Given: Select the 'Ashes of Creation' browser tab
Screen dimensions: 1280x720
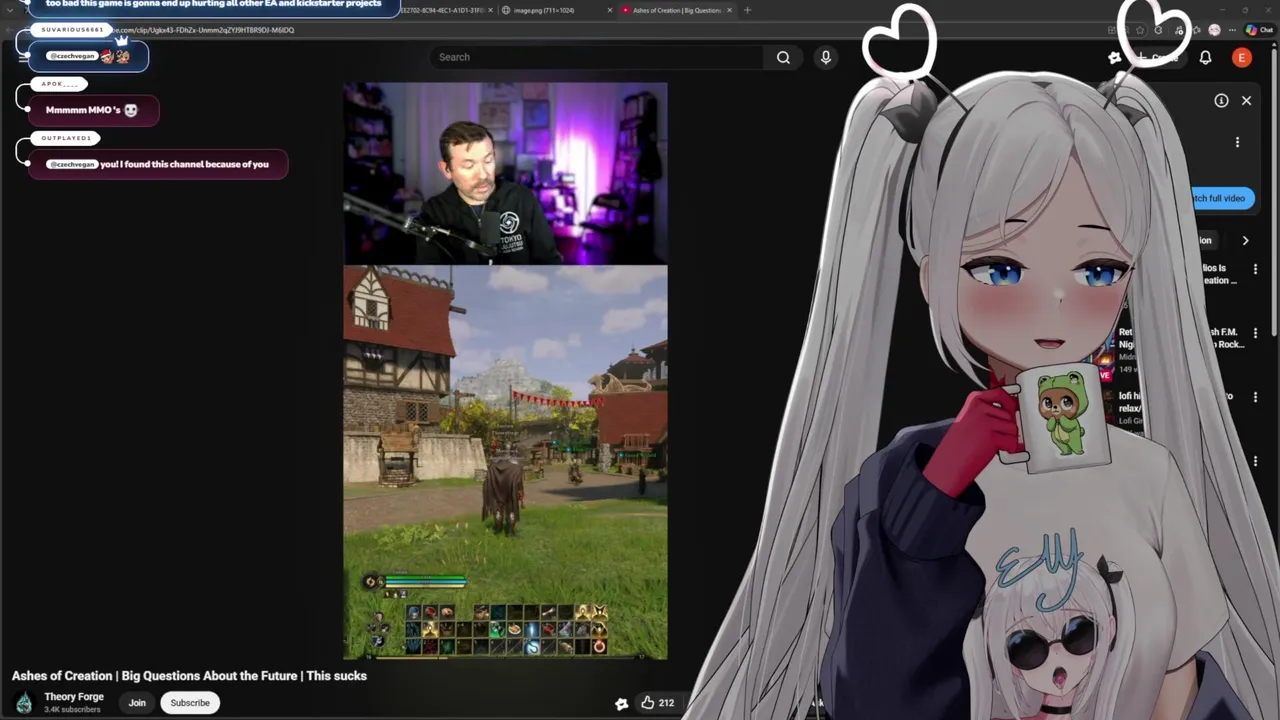Looking at the screenshot, I should [x=675, y=10].
